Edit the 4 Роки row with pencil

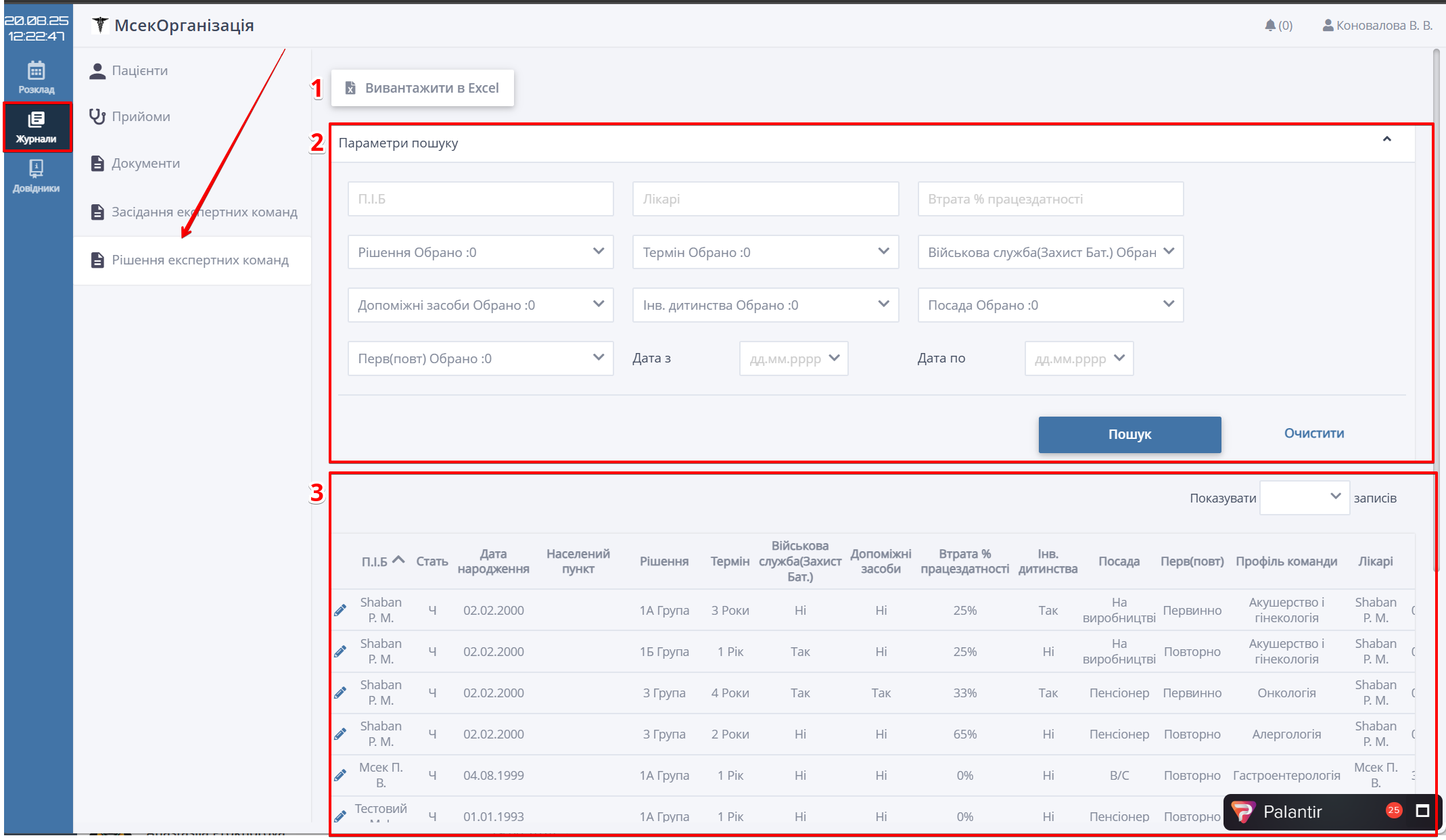point(340,693)
